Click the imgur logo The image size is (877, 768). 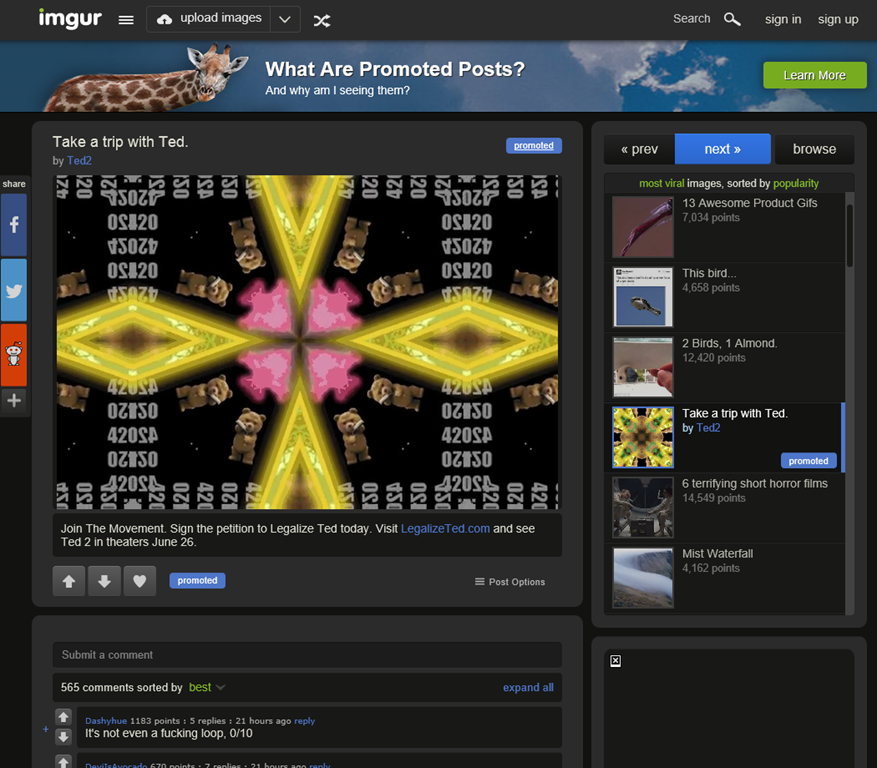[70, 19]
